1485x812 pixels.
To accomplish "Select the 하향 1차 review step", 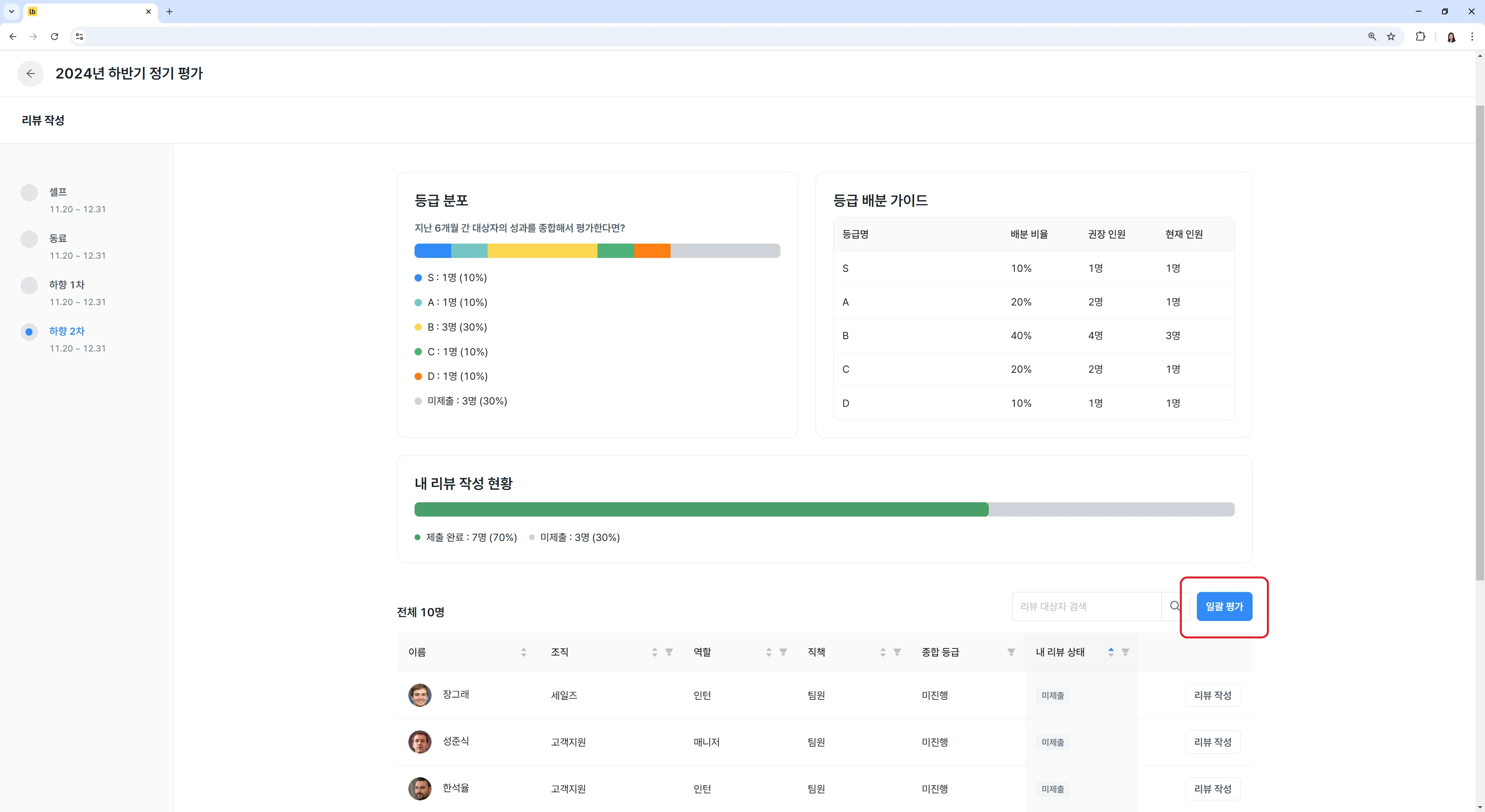I will (67, 285).
